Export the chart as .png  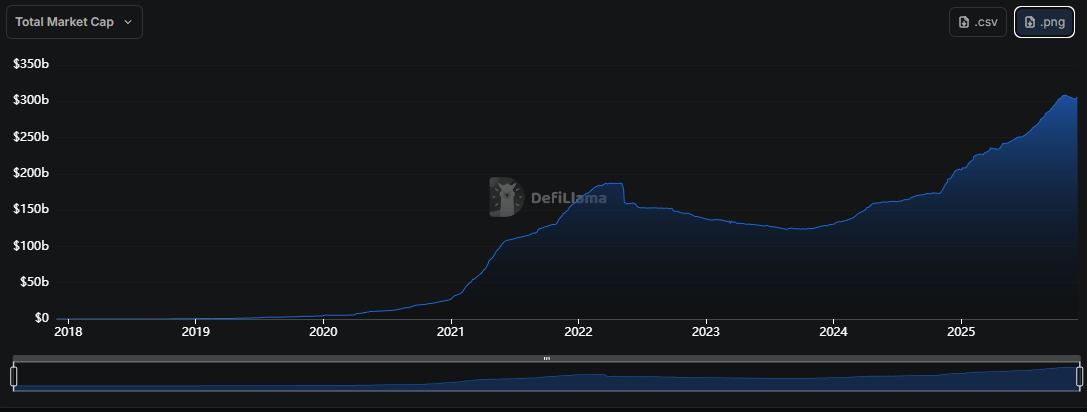point(1044,22)
